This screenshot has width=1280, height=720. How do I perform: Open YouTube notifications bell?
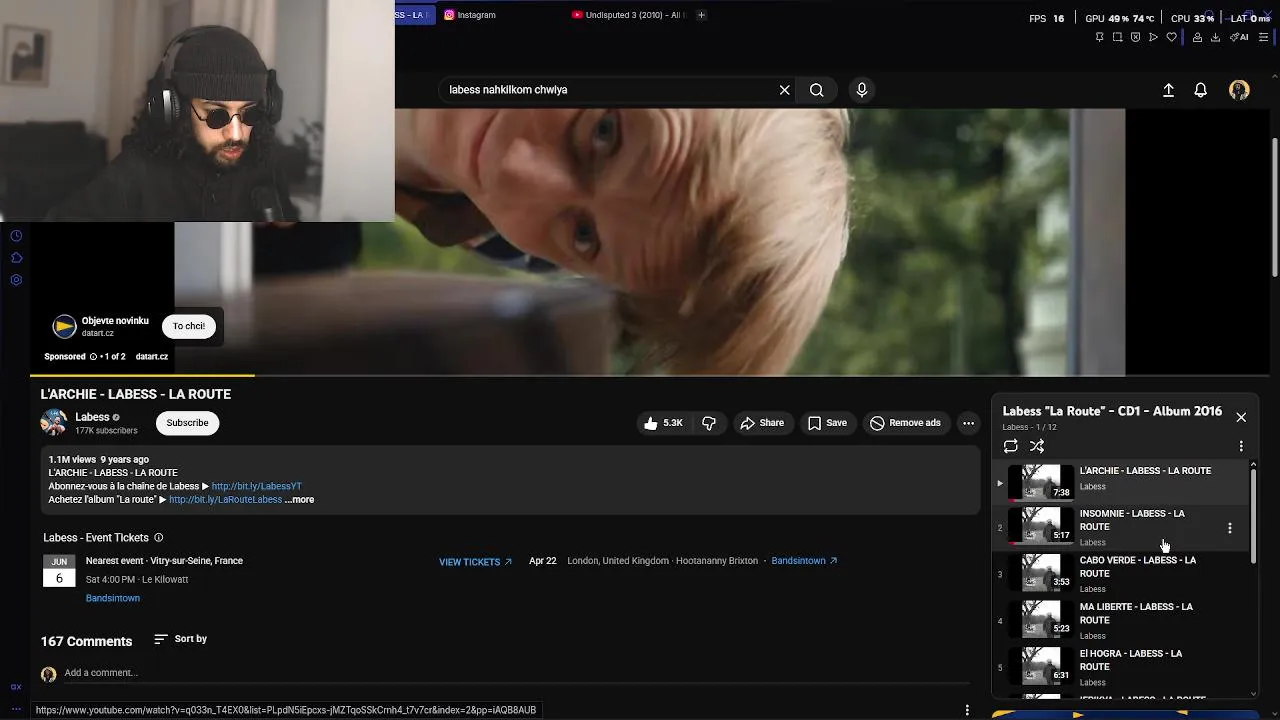1201,90
